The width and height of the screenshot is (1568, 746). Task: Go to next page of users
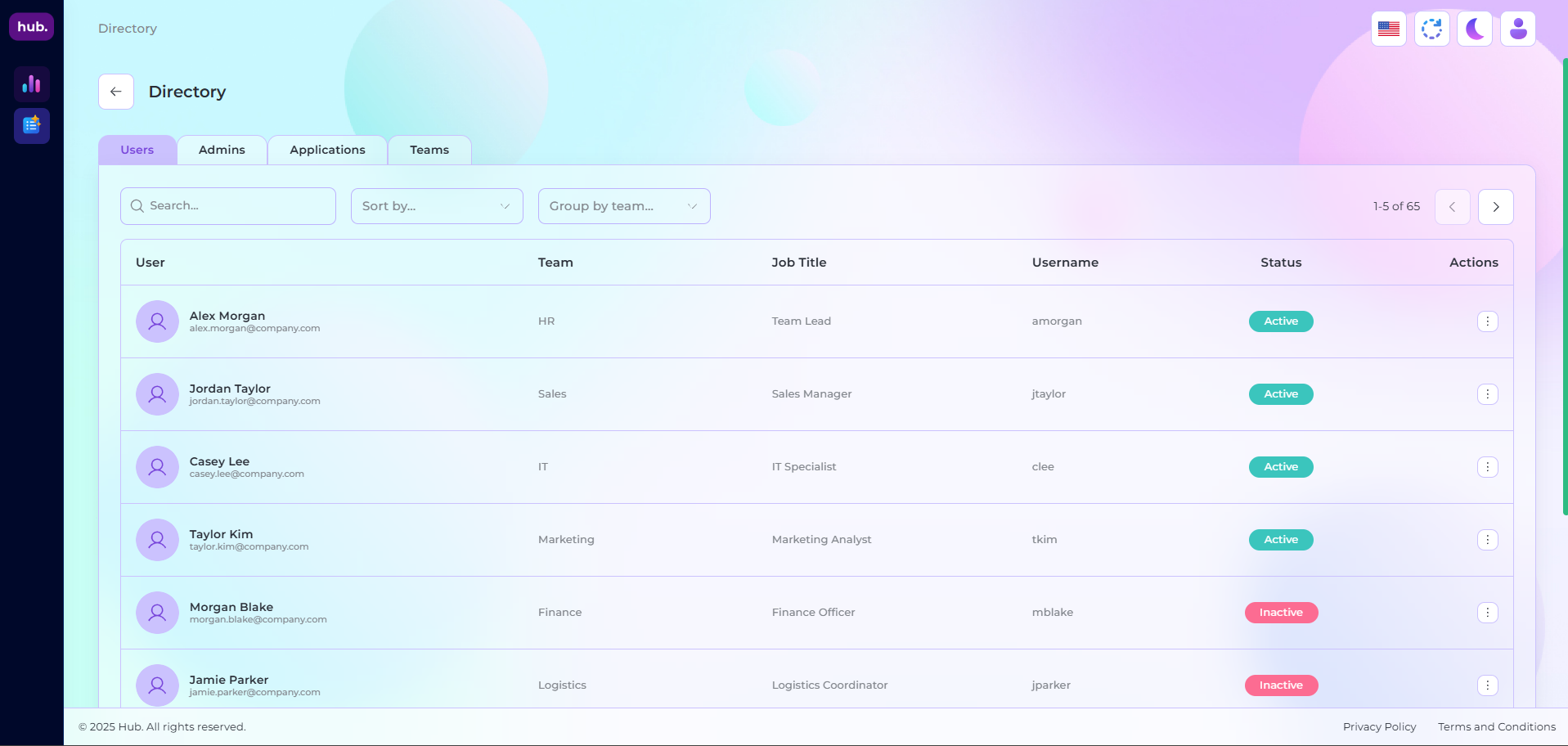(1495, 207)
